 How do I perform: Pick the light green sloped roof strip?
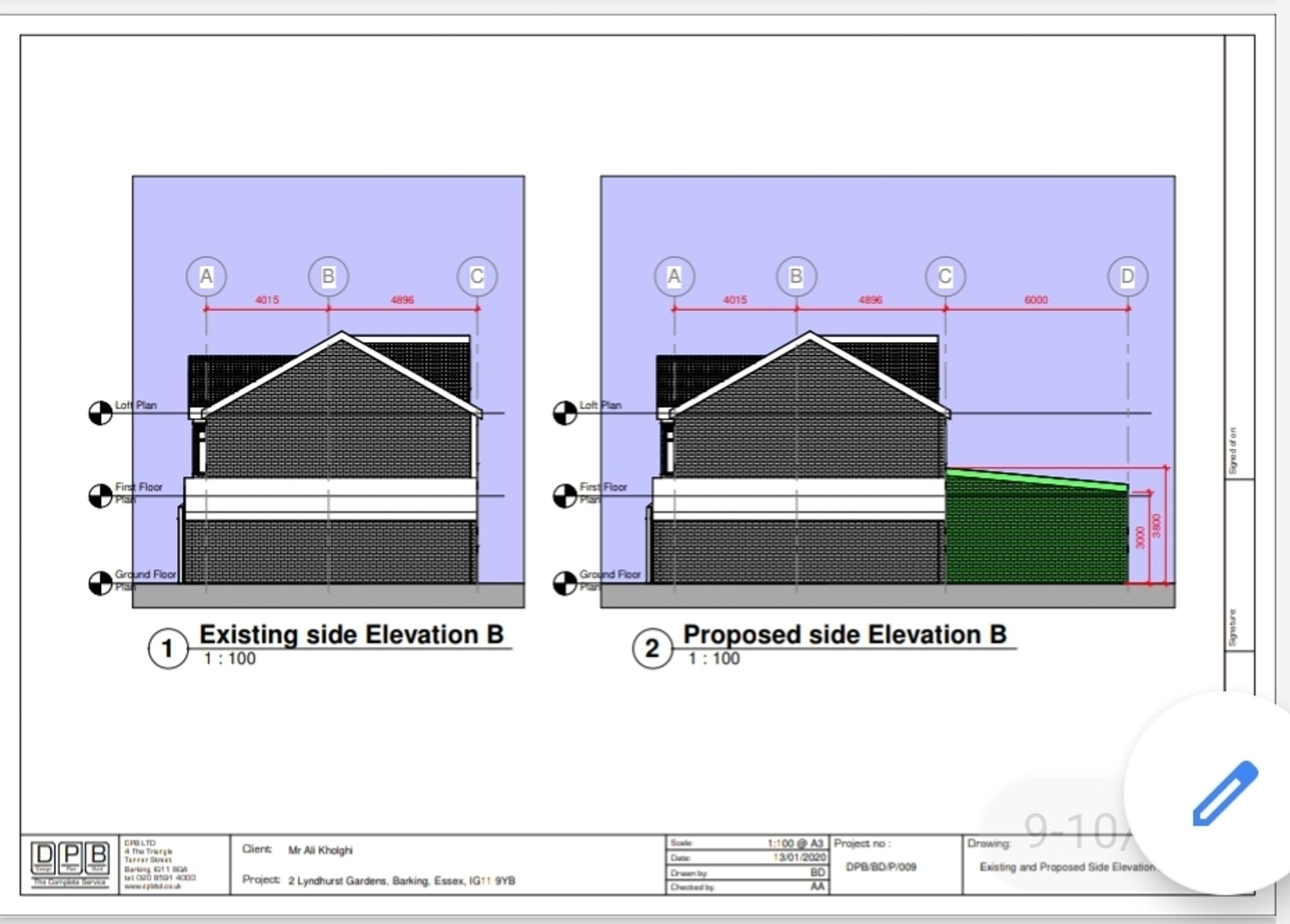click(1036, 478)
